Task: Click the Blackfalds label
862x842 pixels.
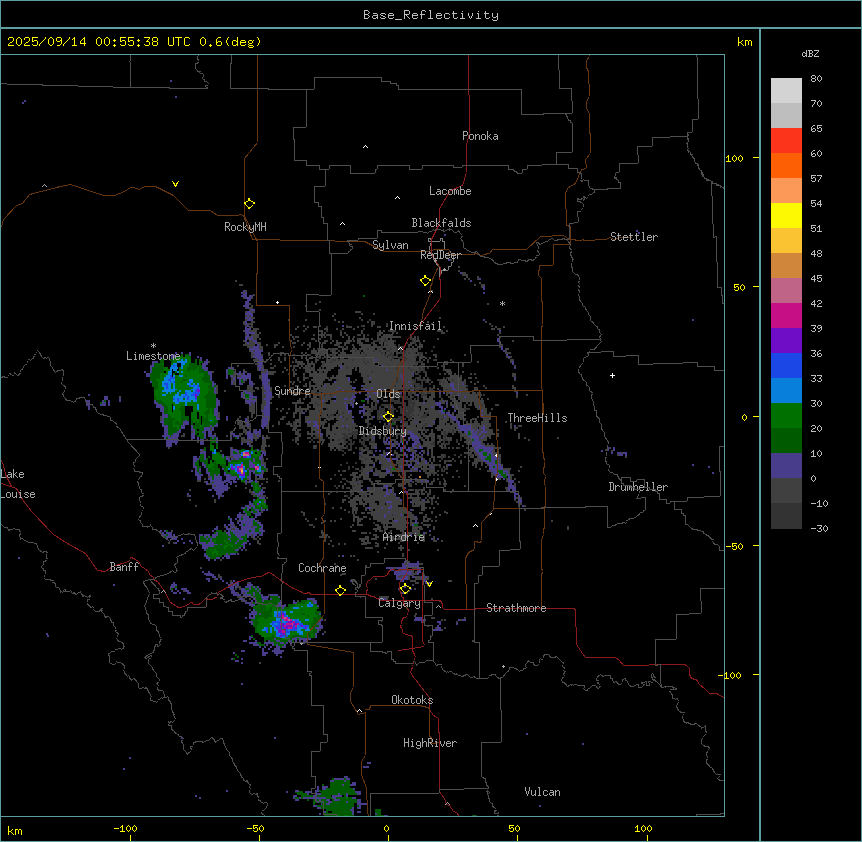Action: point(441,223)
